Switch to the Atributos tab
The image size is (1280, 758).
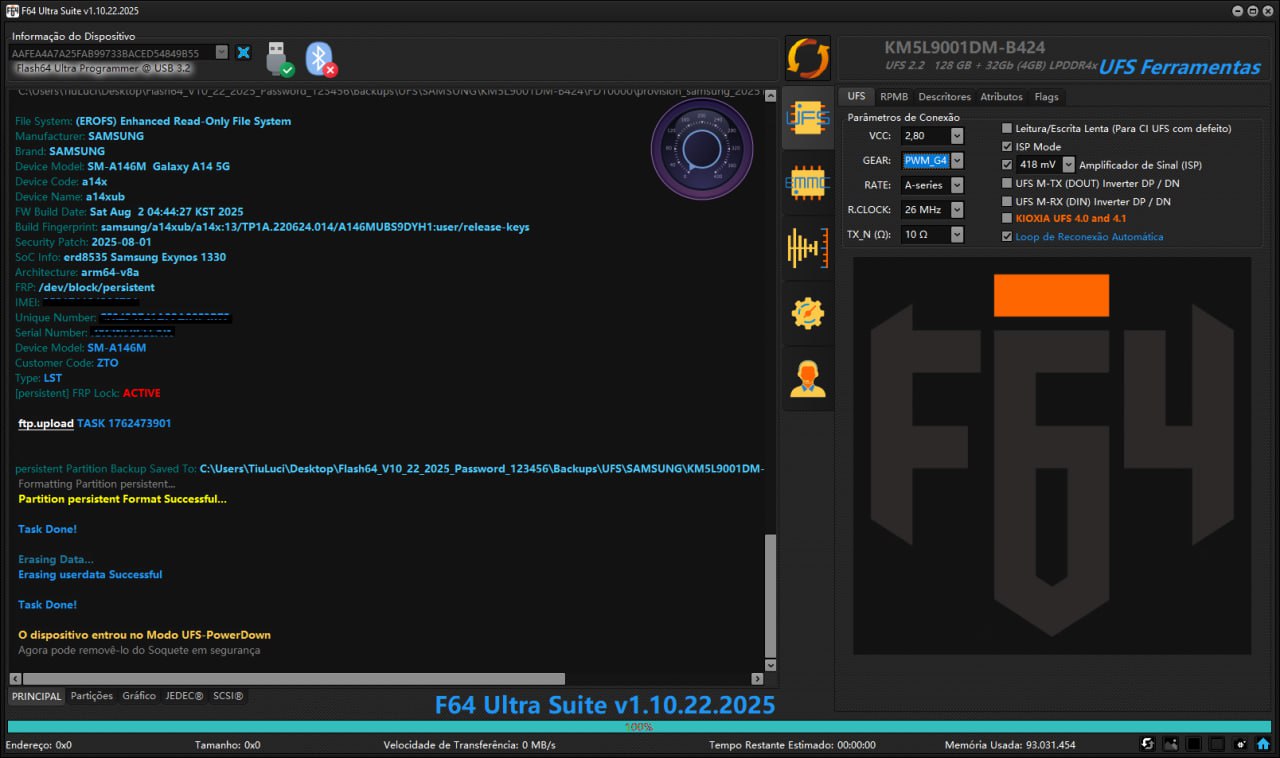1001,97
